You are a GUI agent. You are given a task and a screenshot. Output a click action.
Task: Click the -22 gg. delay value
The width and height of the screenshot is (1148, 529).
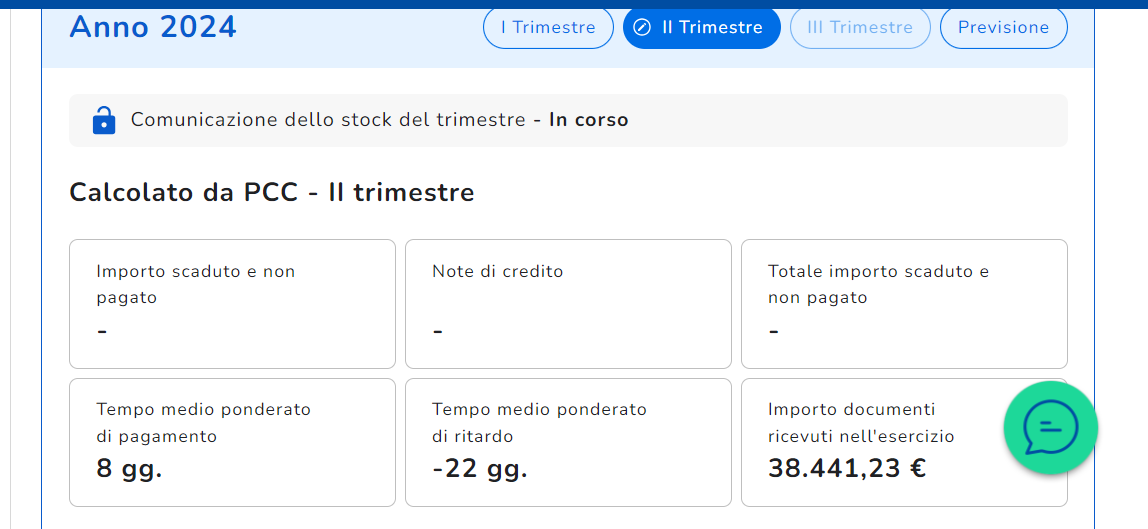[479, 468]
